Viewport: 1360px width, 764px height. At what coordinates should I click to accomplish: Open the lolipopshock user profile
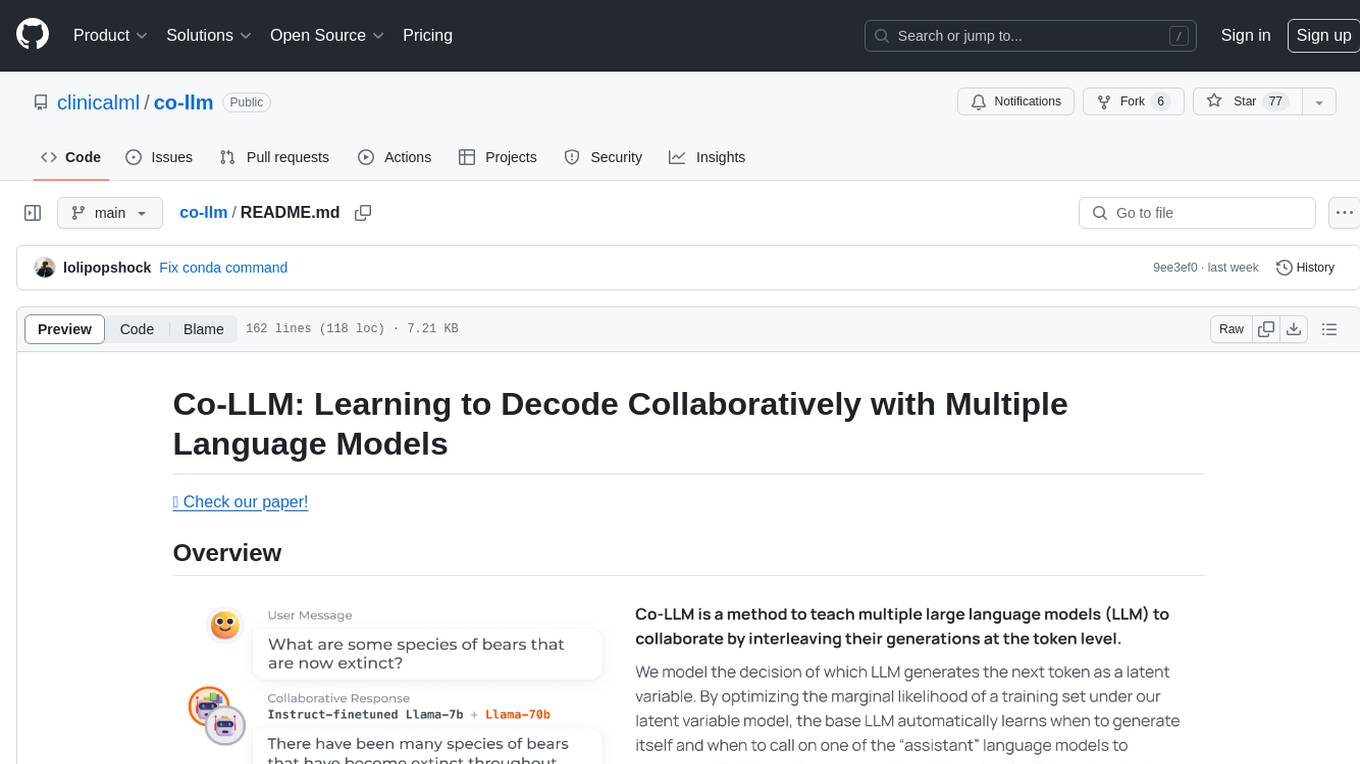pos(107,268)
